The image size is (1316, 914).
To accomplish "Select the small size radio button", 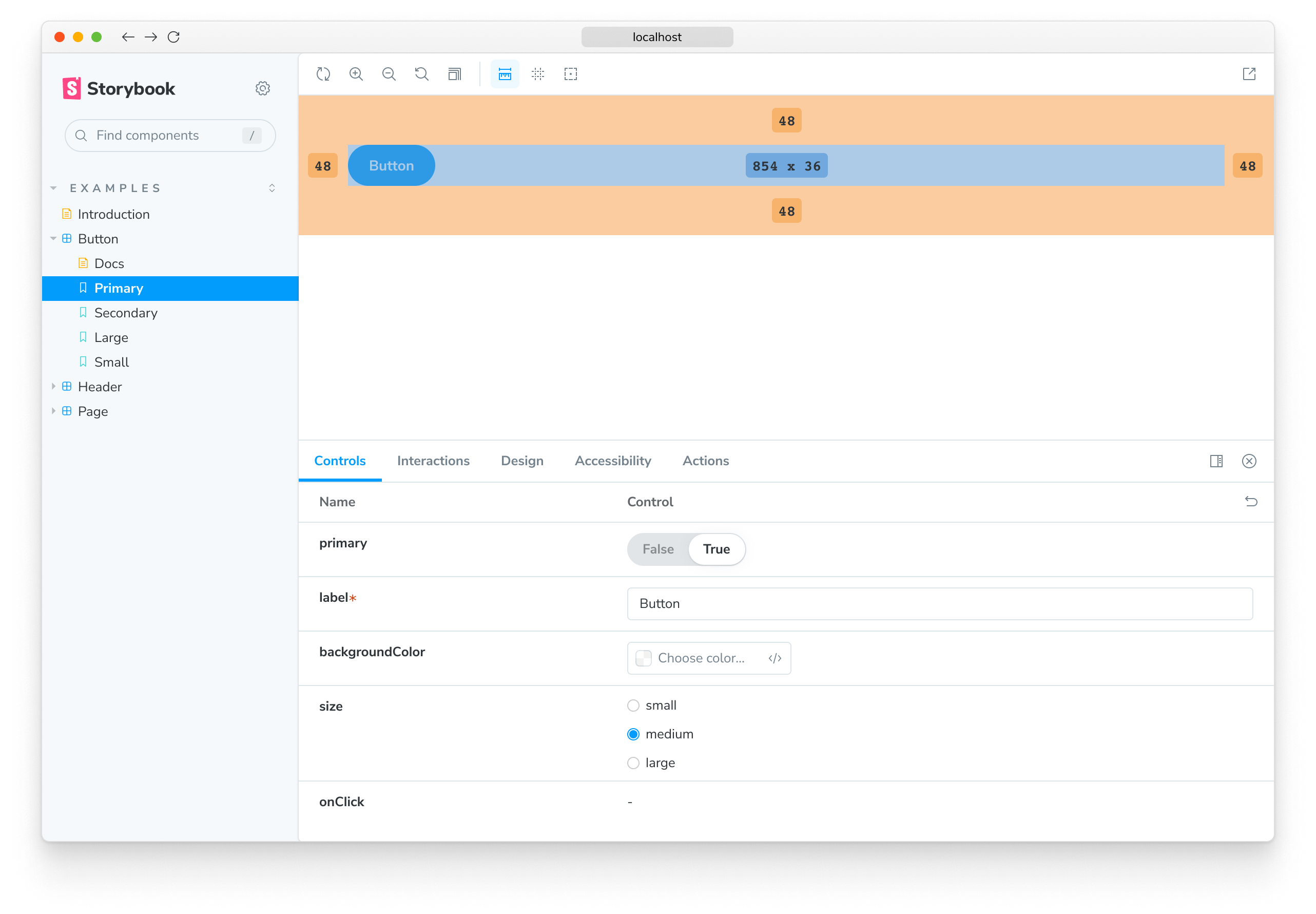I will coord(633,706).
